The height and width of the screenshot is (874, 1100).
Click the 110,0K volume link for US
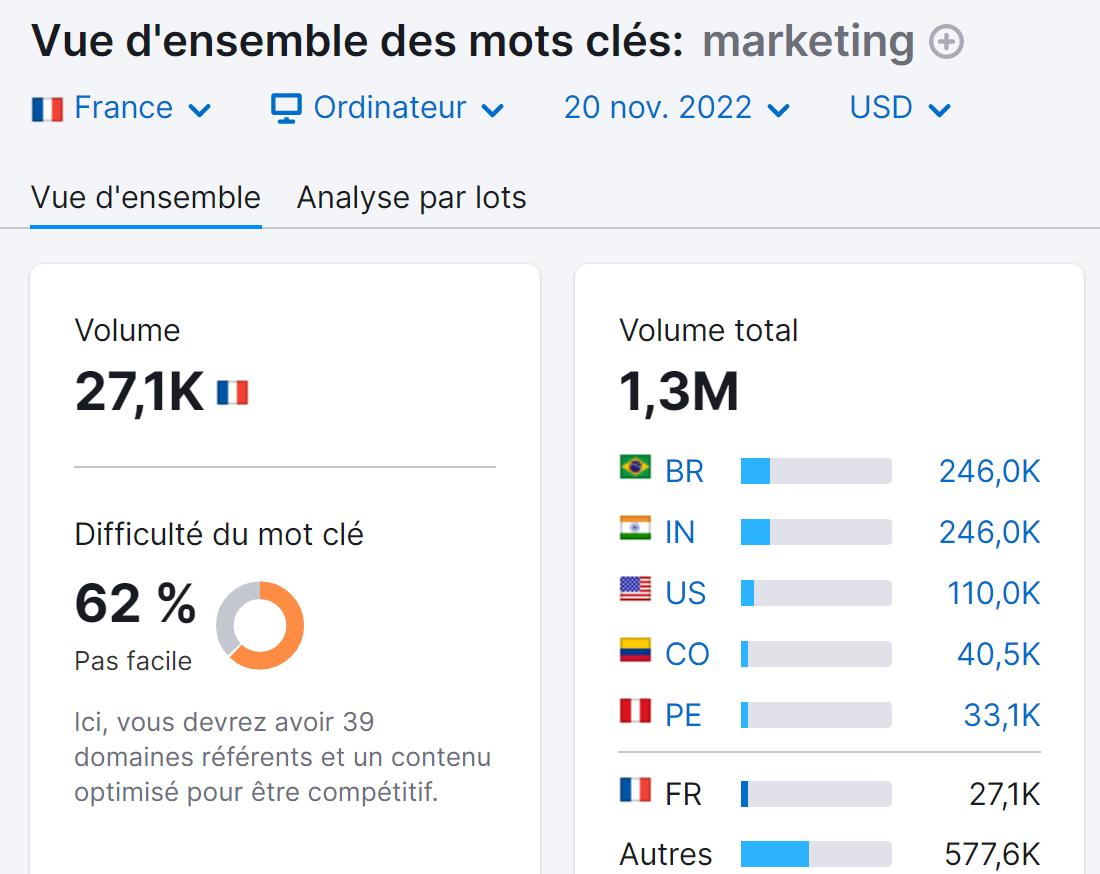pyautogui.click(x=993, y=592)
